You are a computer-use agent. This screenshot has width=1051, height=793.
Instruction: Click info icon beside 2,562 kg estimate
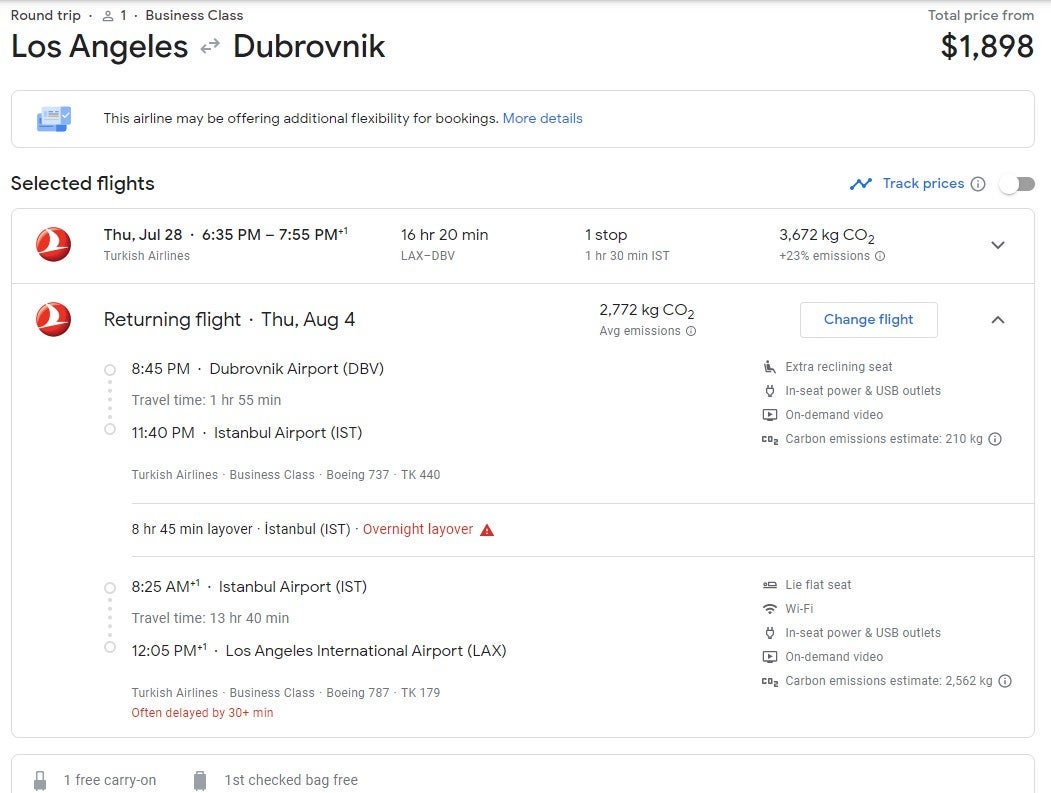pos(1005,681)
